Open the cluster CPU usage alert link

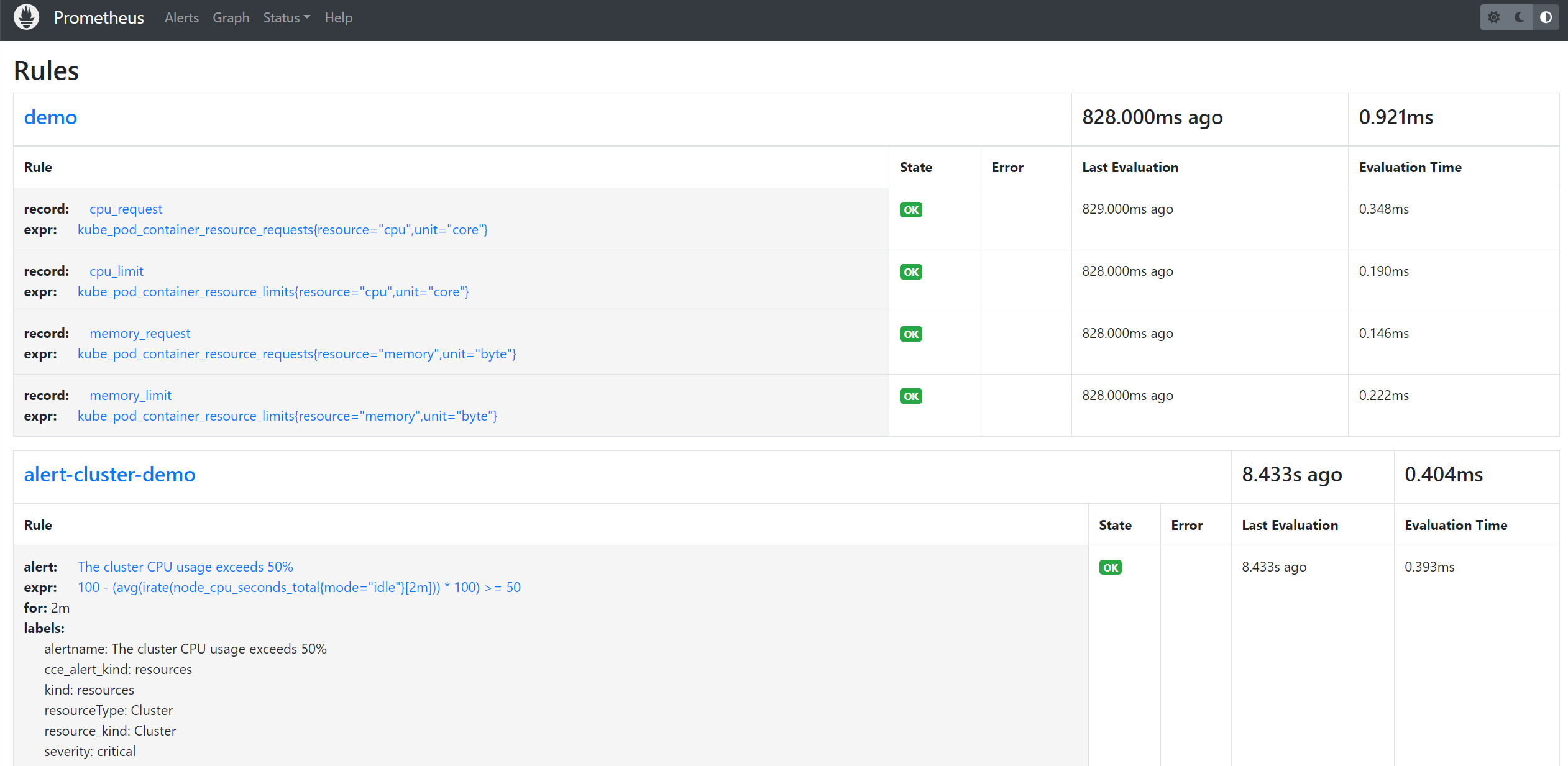coord(185,567)
